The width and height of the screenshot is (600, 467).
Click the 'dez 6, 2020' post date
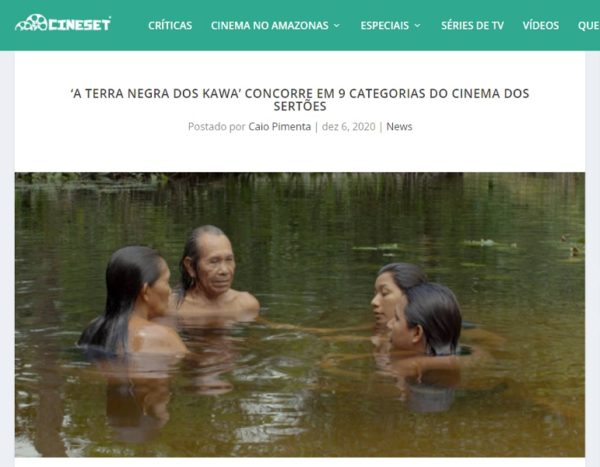click(349, 127)
